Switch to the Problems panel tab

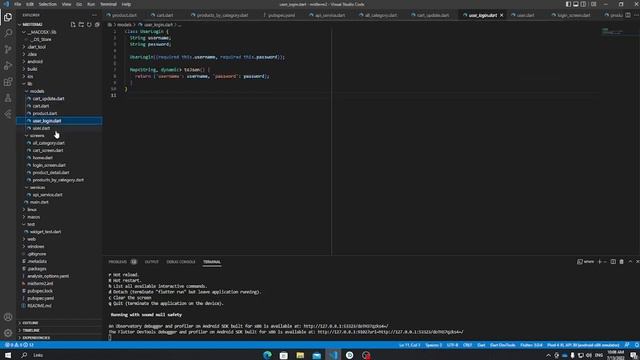pos(118,262)
